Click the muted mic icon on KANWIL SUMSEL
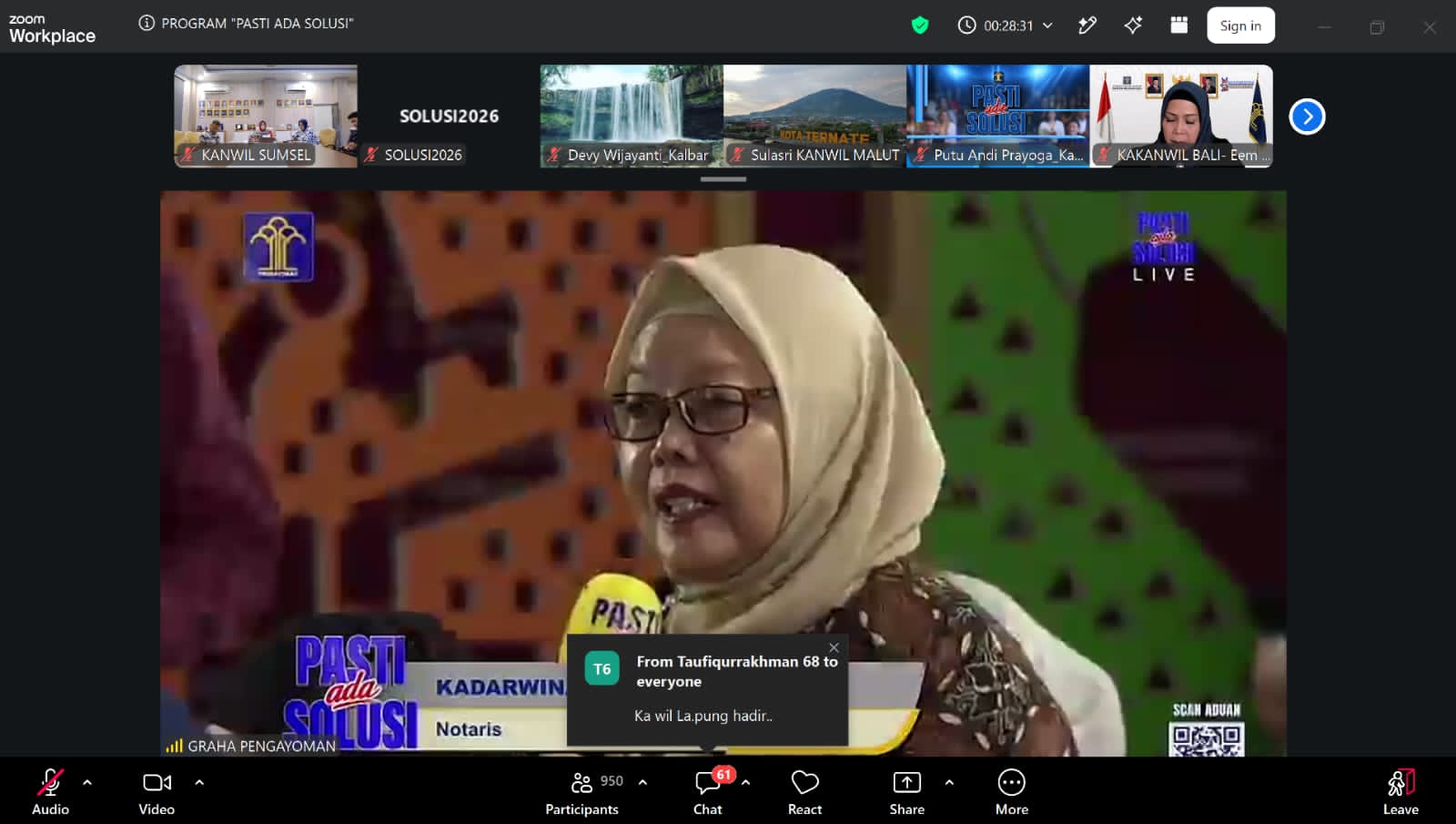The image size is (1456, 824). [187, 155]
